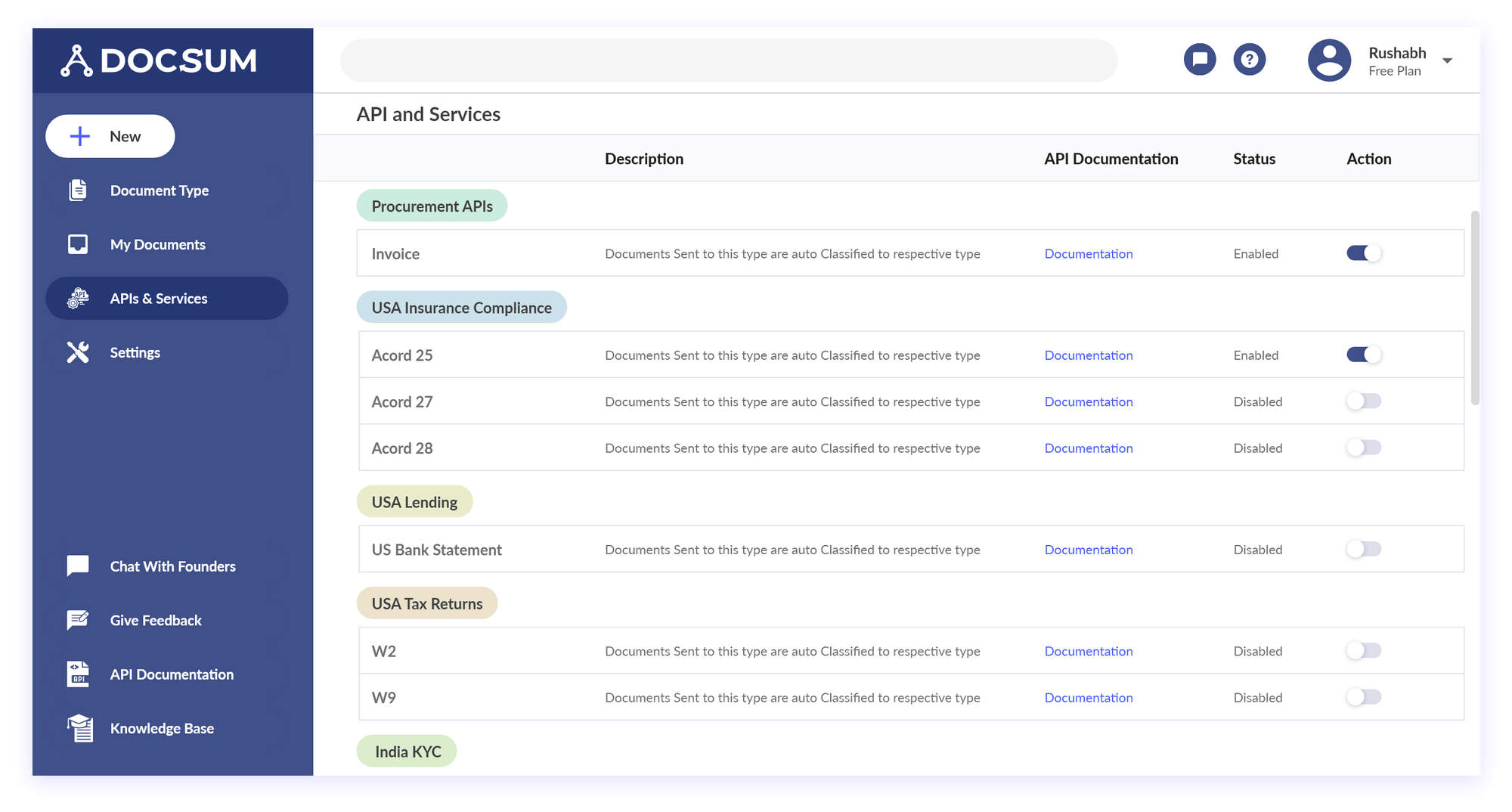The height and width of the screenshot is (812, 1512).
Task: Select the USA Tax Returns category chip
Action: (426, 603)
